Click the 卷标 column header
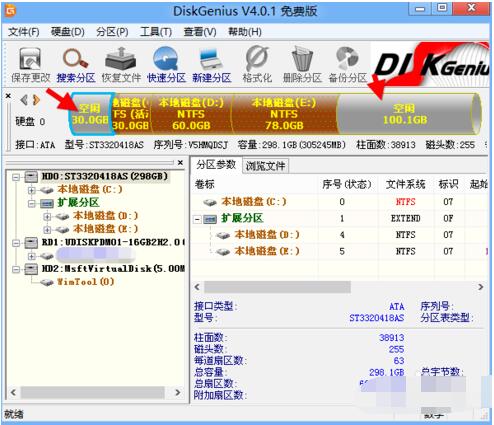Viewport: 494px width, 425px height. click(x=205, y=184)
